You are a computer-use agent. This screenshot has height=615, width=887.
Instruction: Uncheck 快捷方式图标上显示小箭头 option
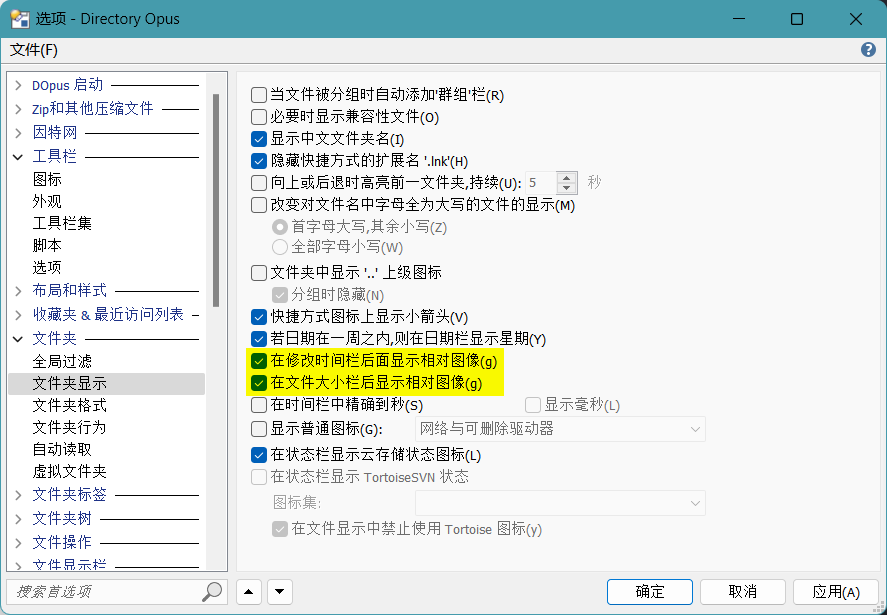click(259, 317)
